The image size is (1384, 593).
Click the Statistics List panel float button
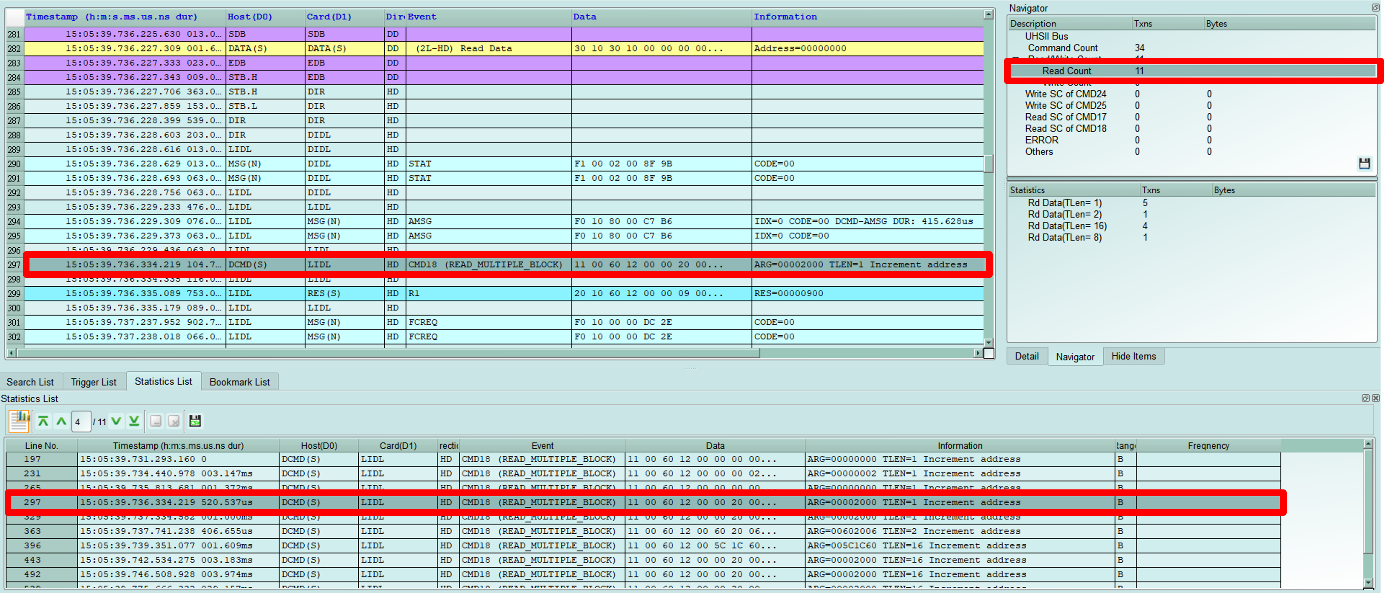click(1367, 398)
